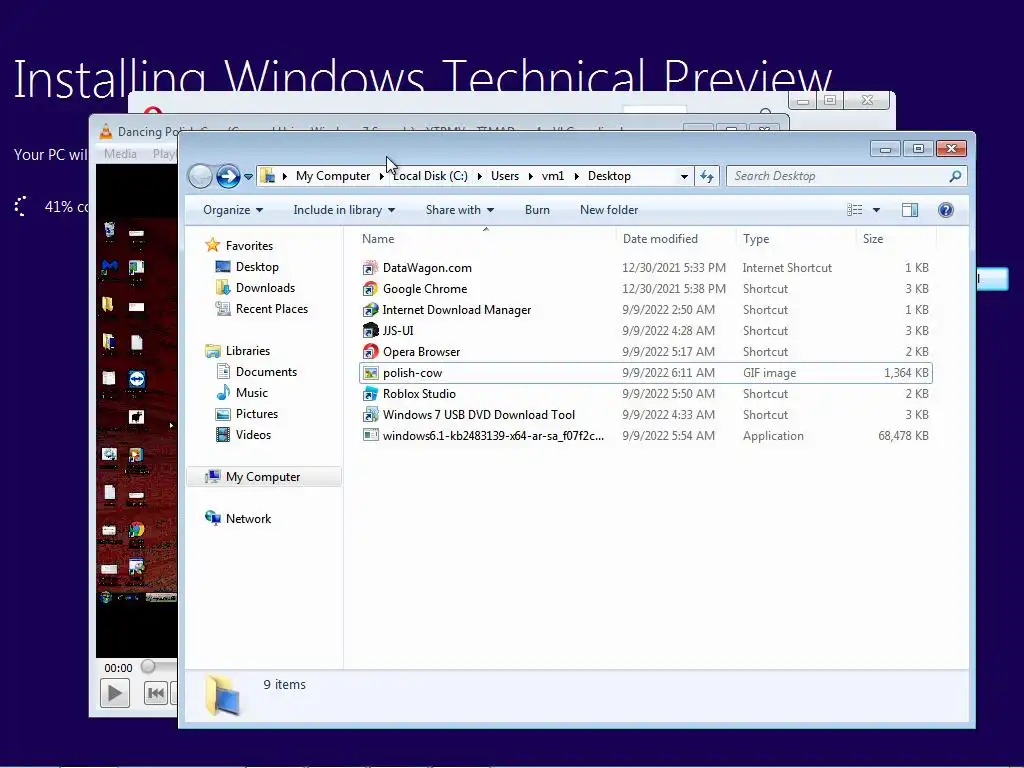The image size is (1024, 768).
Task: Click the 9 items status text
Action: [x=284, y=684]
